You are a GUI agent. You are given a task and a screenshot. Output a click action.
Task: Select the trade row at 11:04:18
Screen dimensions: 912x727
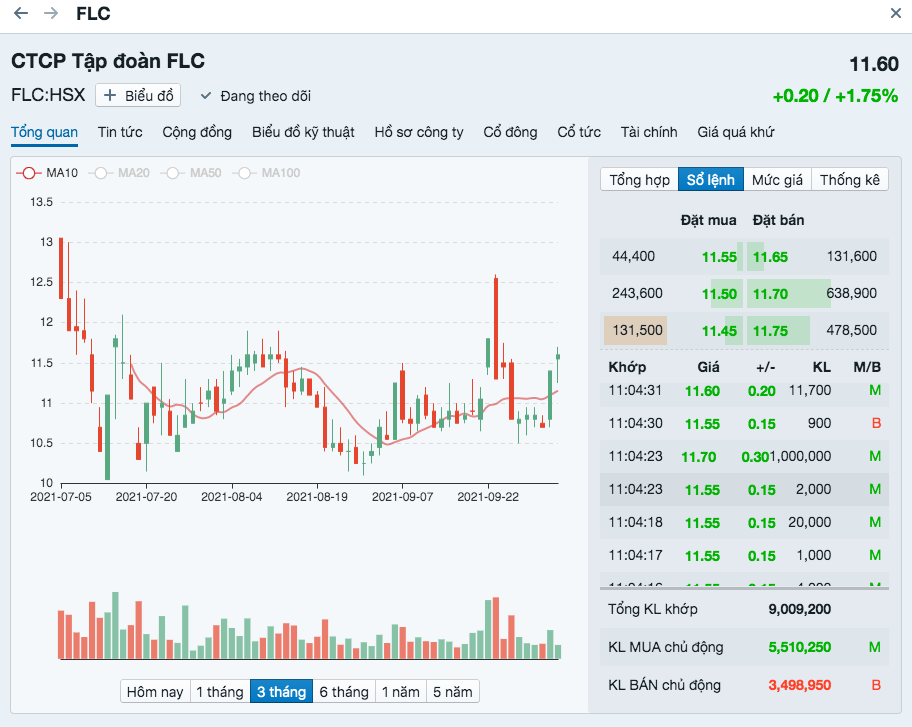coord(744,522)
